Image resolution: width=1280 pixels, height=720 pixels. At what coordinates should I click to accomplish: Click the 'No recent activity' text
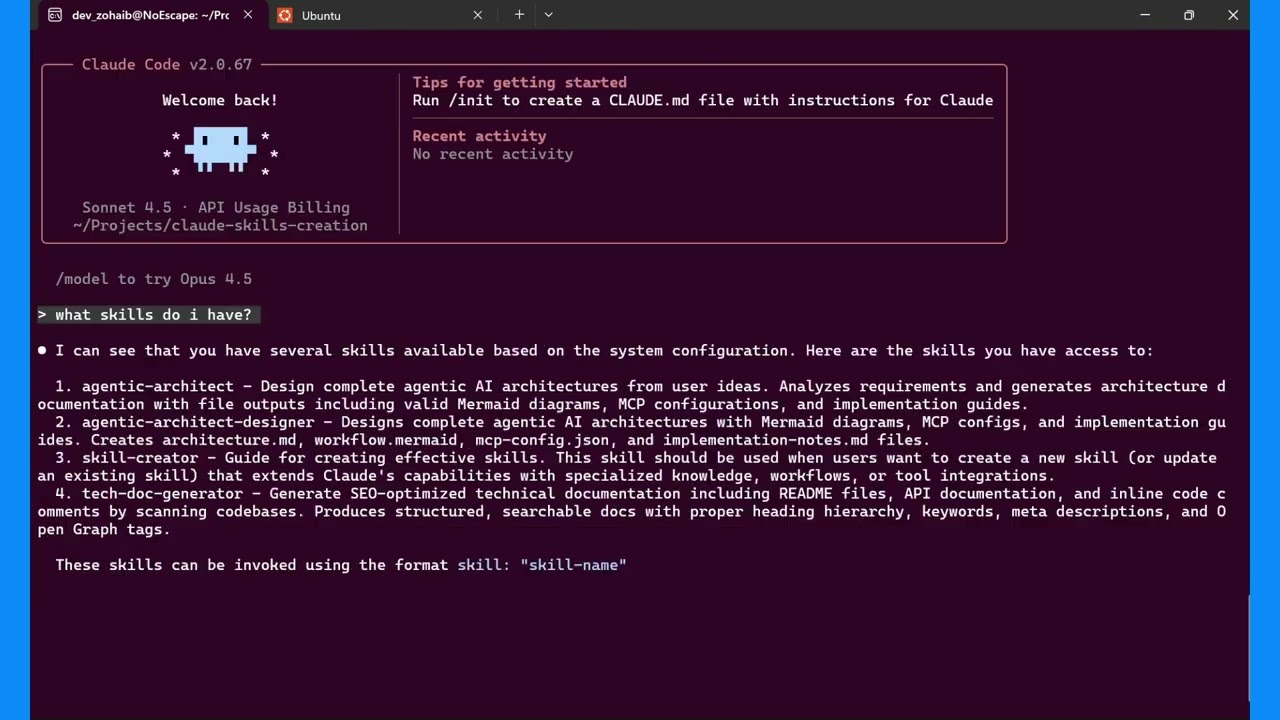click(x=493, y=154)
